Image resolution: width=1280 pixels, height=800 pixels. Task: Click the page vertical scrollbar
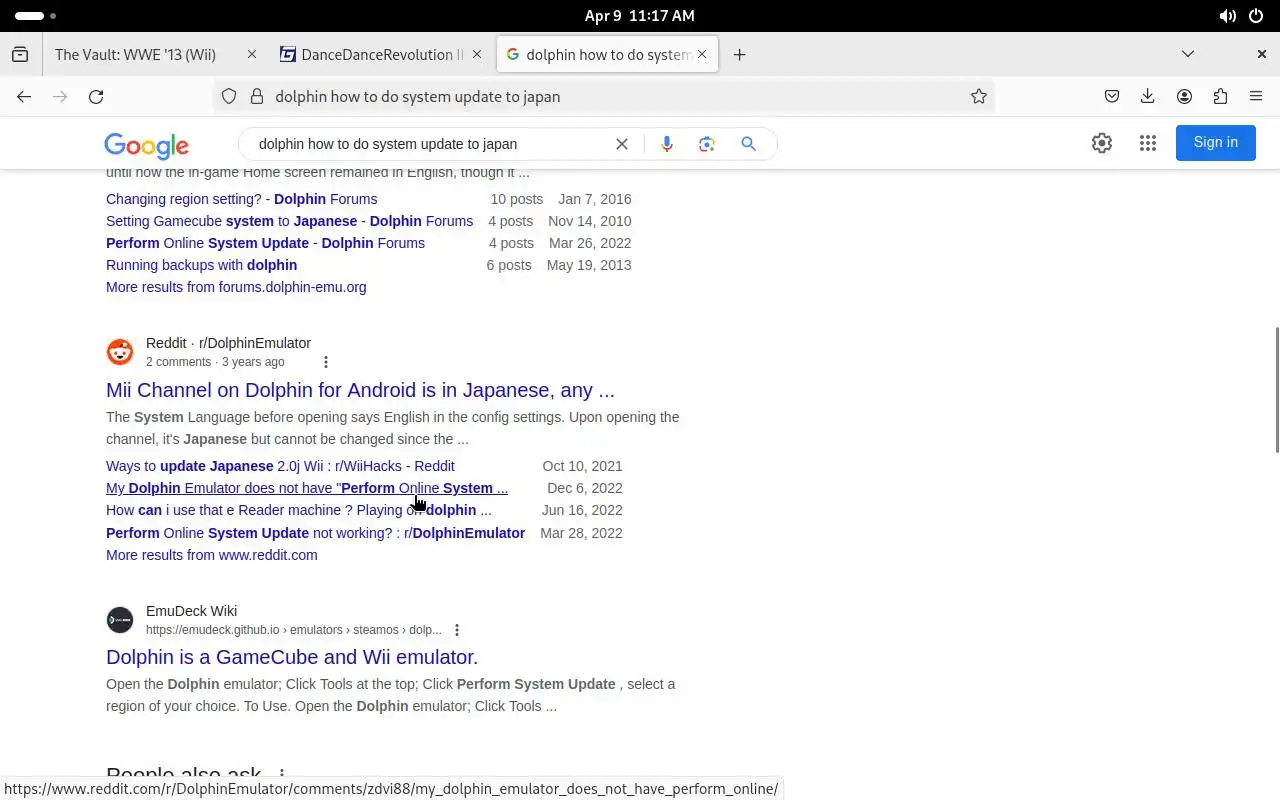point(1276,390)
